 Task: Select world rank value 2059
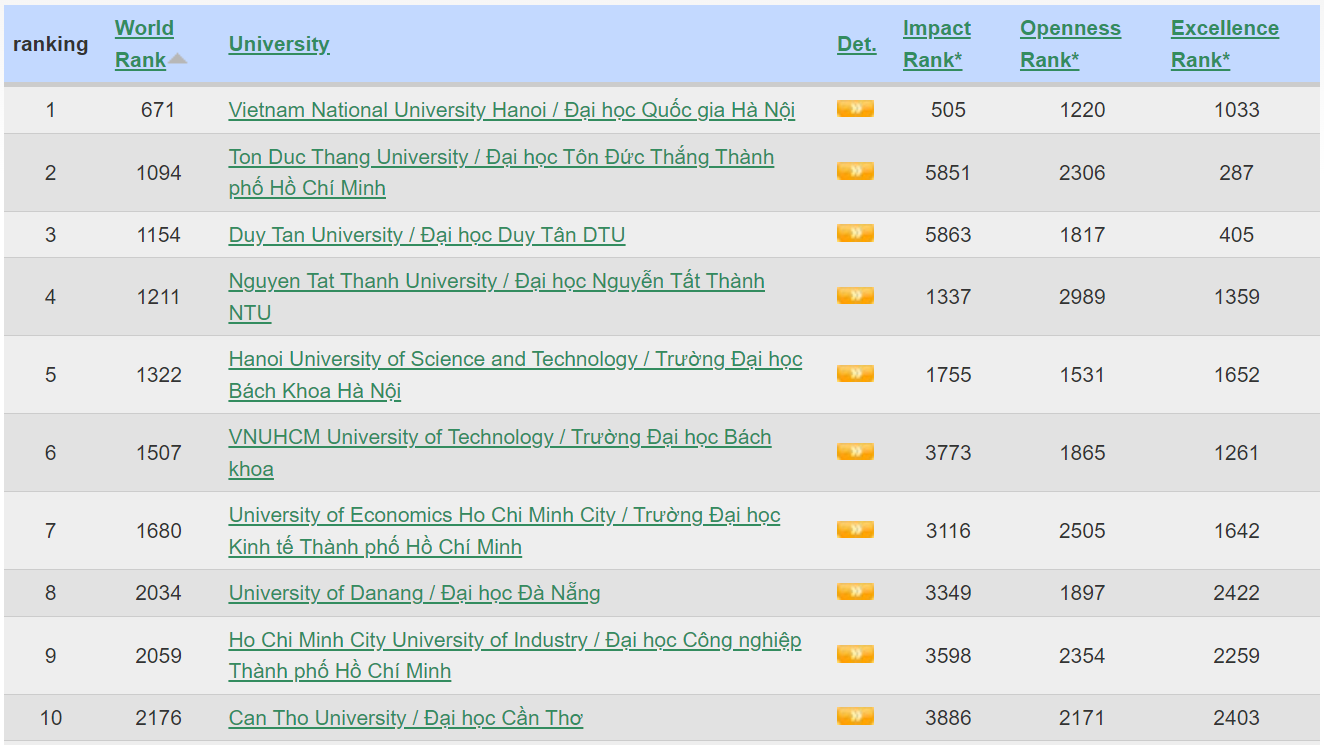(158, 656)
